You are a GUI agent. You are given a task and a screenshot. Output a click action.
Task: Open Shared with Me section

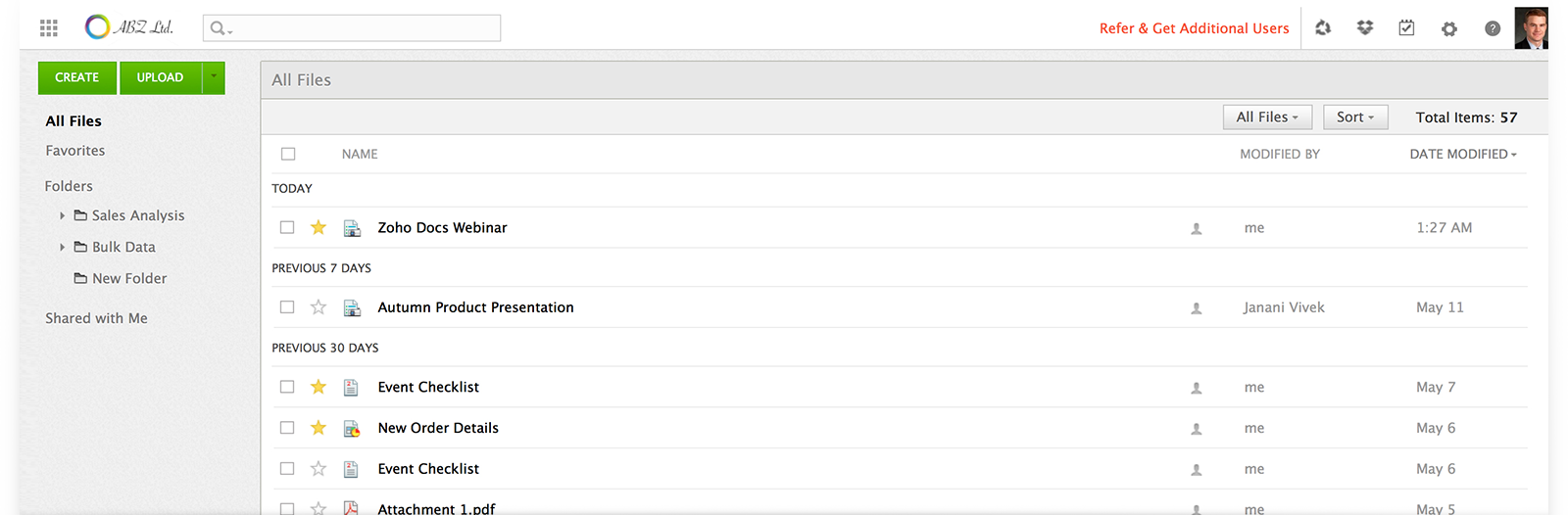(96, 318)
